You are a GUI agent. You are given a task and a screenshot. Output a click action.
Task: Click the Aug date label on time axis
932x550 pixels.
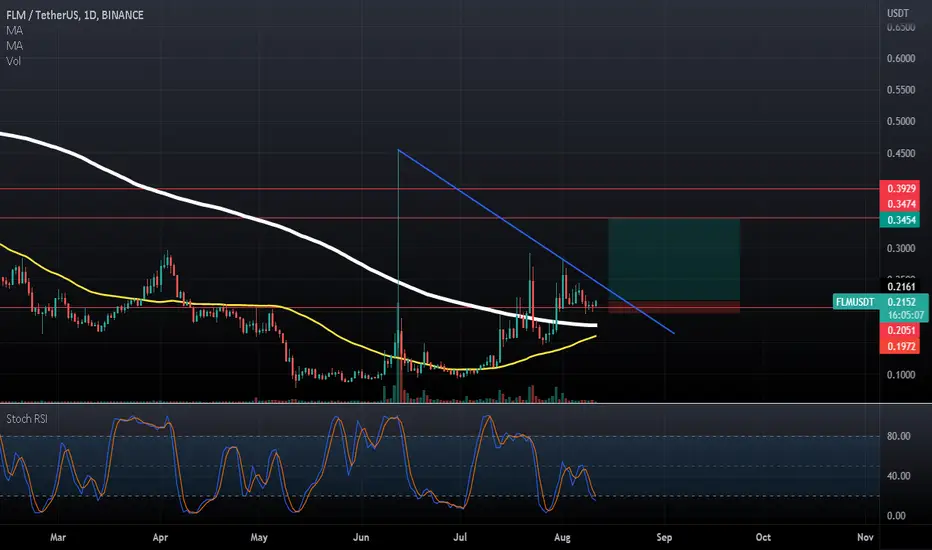point(562,538)
